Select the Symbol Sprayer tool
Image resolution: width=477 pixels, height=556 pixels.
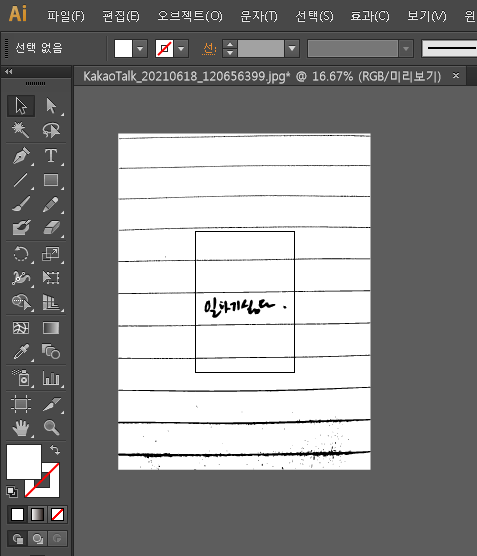(21, 378)
